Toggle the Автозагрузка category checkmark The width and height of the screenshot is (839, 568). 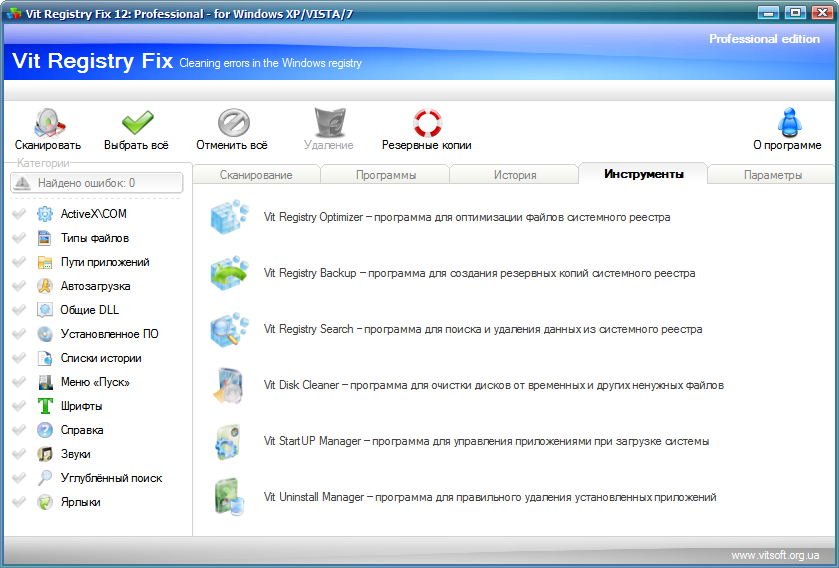pos(18,286)
